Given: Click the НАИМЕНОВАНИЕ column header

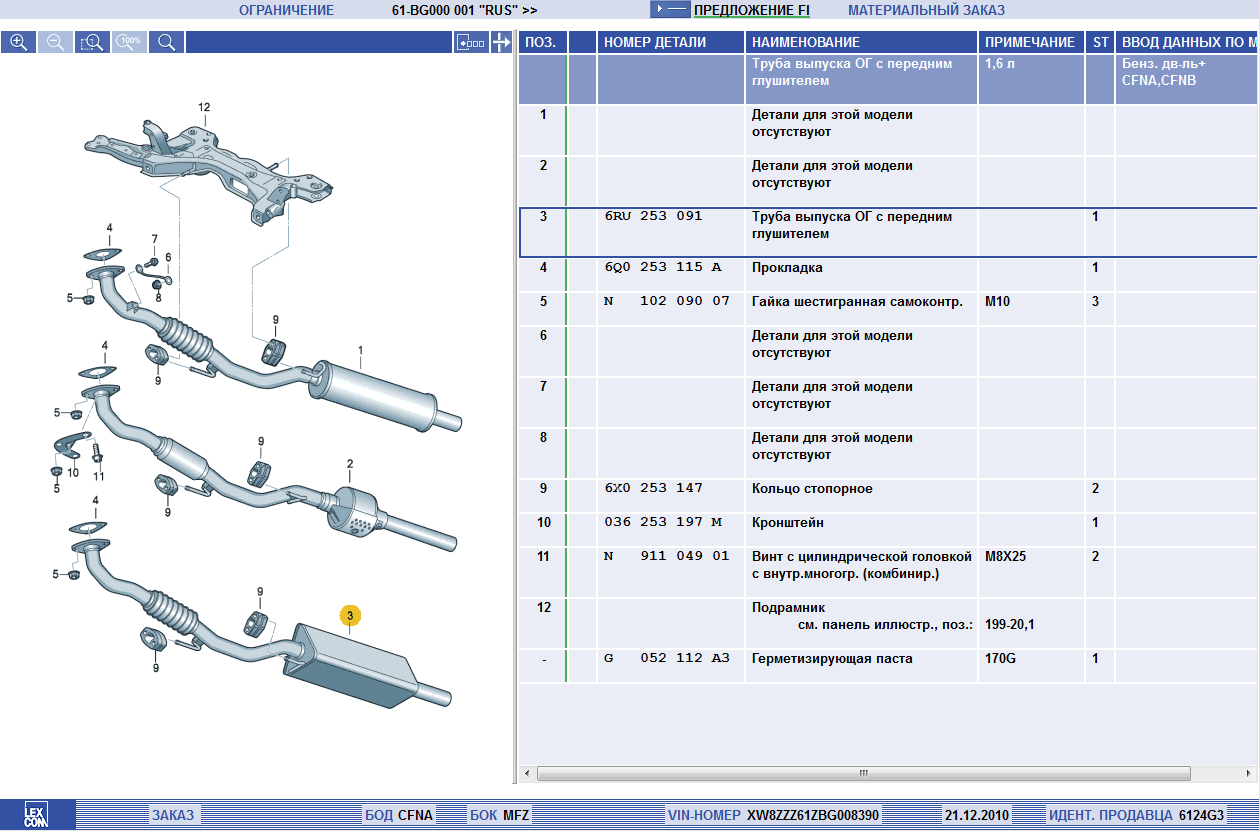Looking at the screenshot, I should [x=805, y=42].
